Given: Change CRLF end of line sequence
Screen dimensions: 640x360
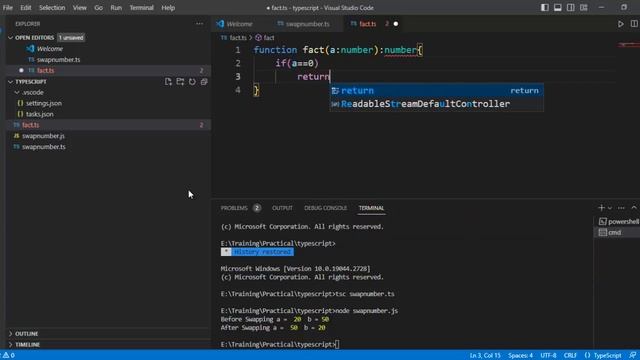Looking at the screenshot, I should (570, 356).
